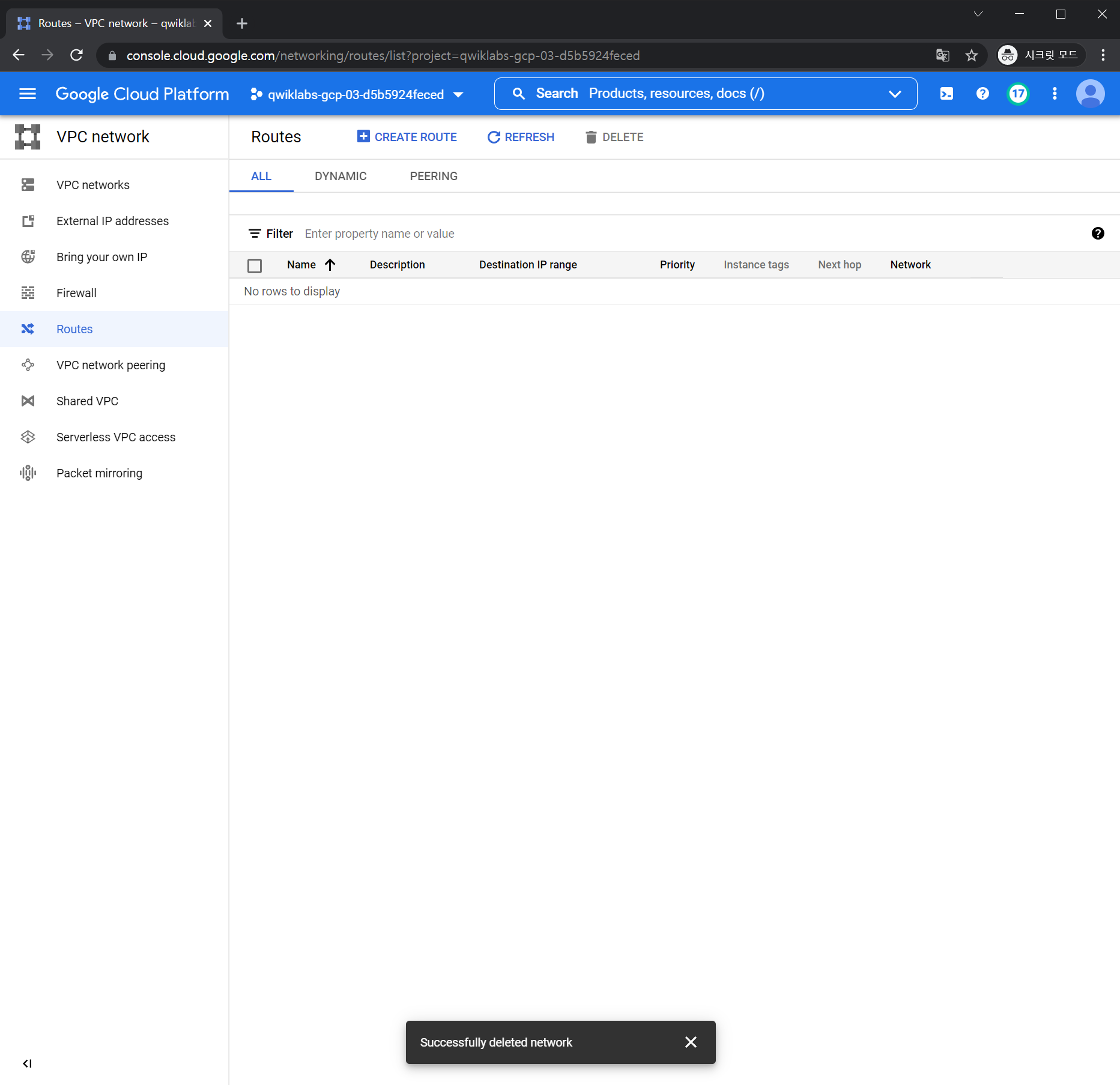Click the incognito mode profile button

point(1040,55)
